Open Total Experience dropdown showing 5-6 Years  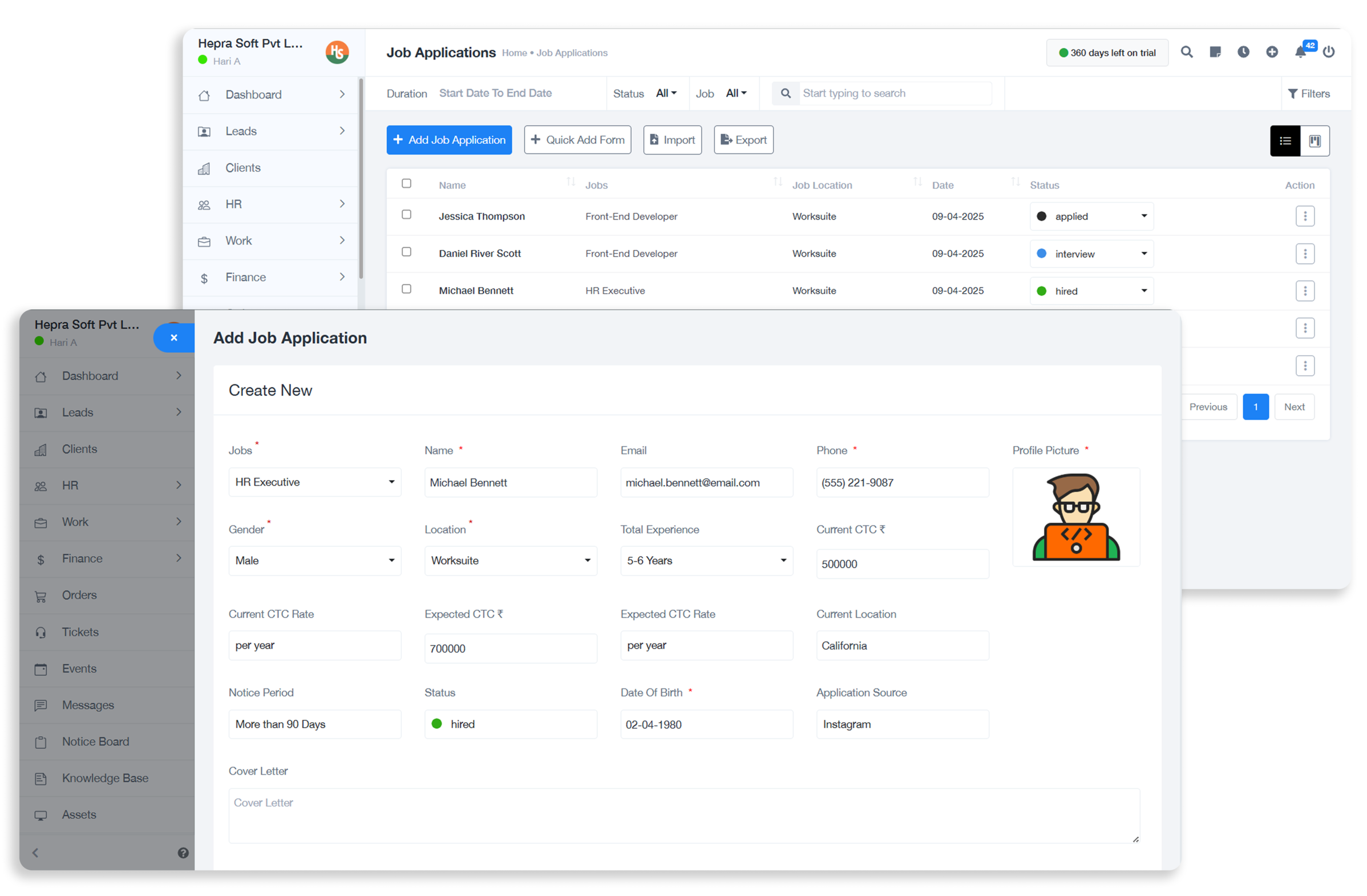click(706, 561)
